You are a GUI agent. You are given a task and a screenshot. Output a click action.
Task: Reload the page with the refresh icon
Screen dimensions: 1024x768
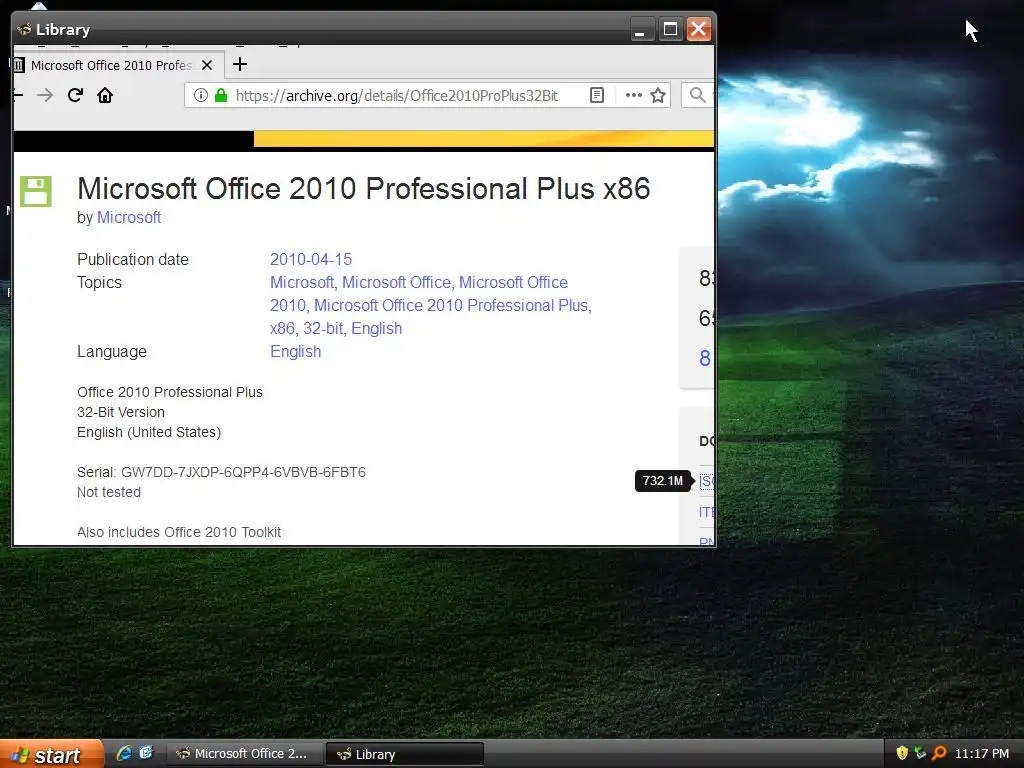point(75,95)
